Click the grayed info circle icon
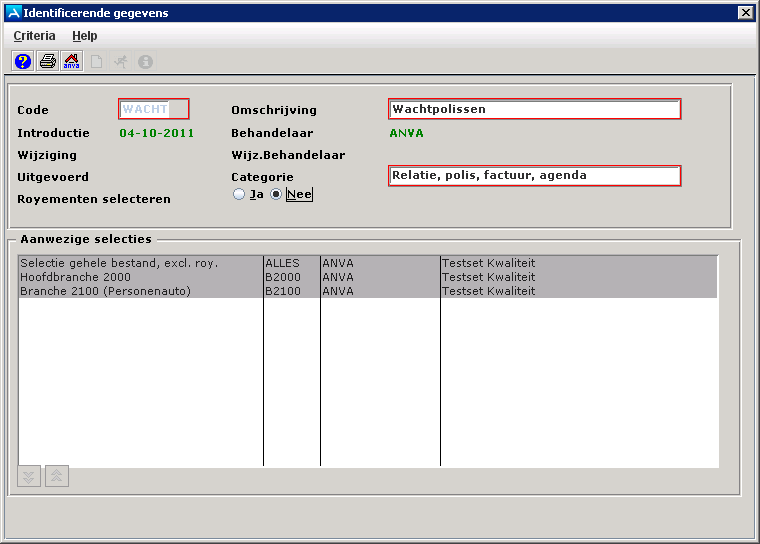This screenshot has width=760, height=544. (145, 61)
